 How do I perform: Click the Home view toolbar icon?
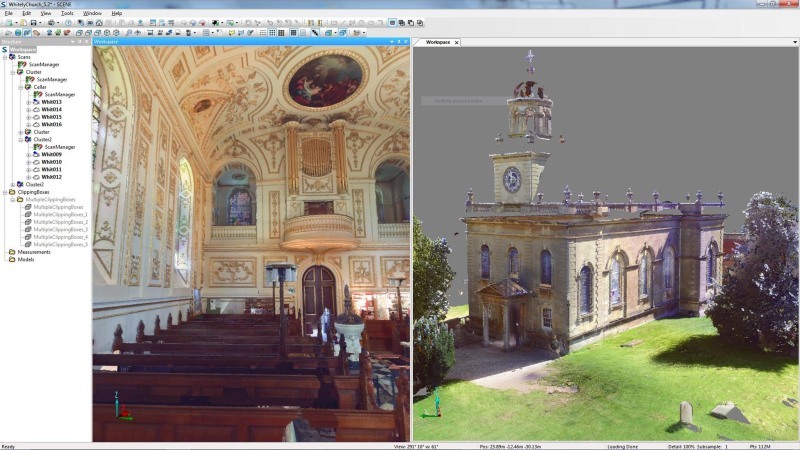99,23
